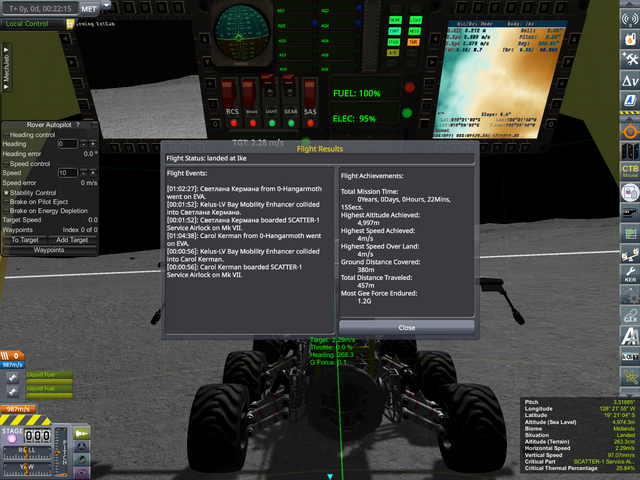This screenshot has width=640, height=480.
Task: Open the blue notebook icon in right toolbar
Action: click(x=630, y=100)
